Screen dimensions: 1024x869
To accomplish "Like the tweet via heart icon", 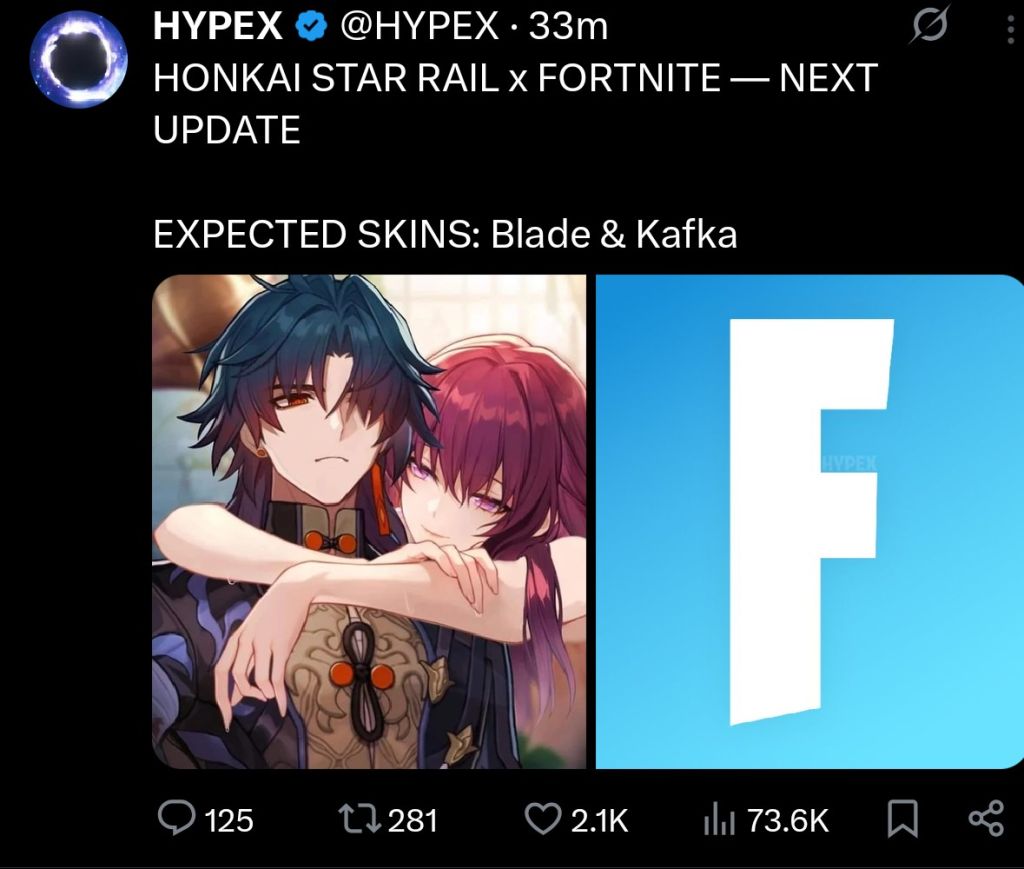I will tap(543, 819).
